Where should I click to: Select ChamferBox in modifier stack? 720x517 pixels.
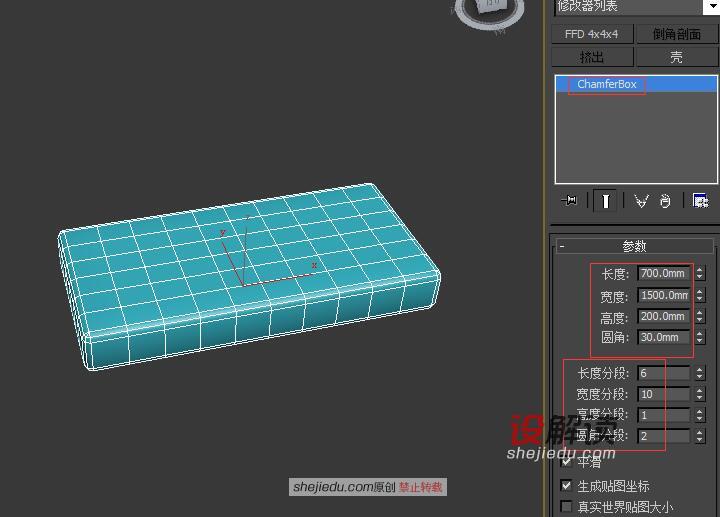(x=636, y=84)
